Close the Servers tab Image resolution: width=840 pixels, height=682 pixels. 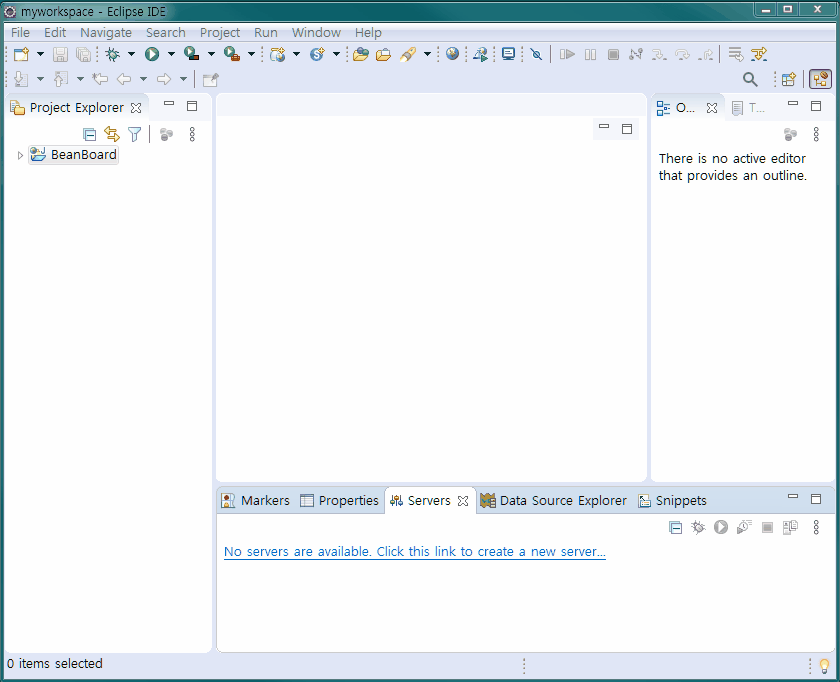[x=463, y=501]
